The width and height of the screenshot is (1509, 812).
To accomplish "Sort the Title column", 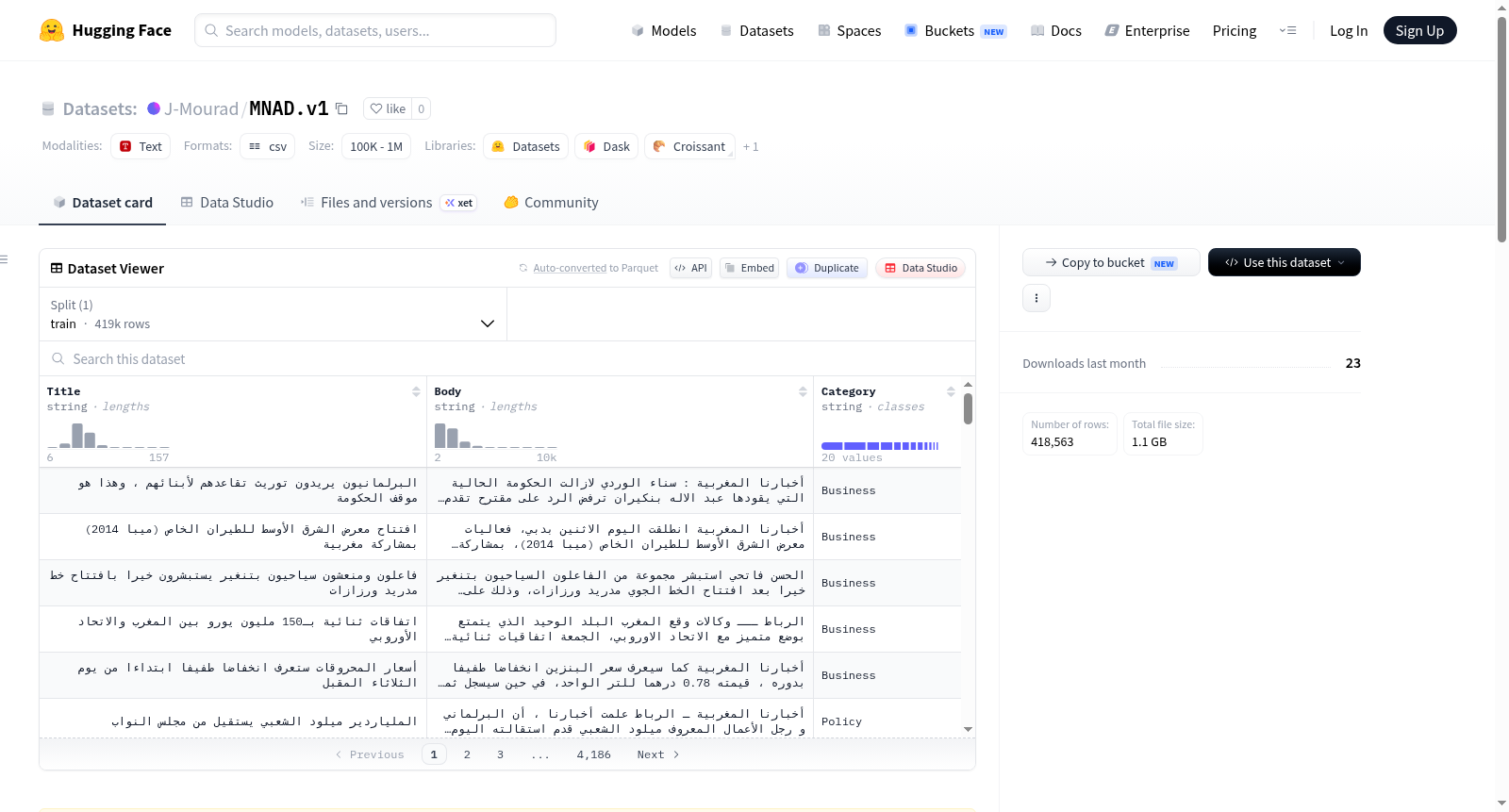I will [x=416, y=391].
